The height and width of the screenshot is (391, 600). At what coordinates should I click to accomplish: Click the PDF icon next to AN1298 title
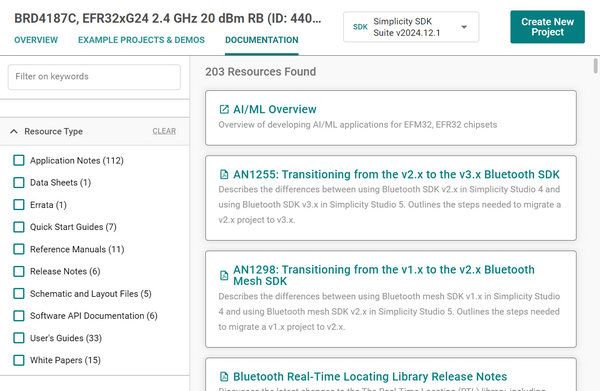pyautogui.click(x=224, y=275)
